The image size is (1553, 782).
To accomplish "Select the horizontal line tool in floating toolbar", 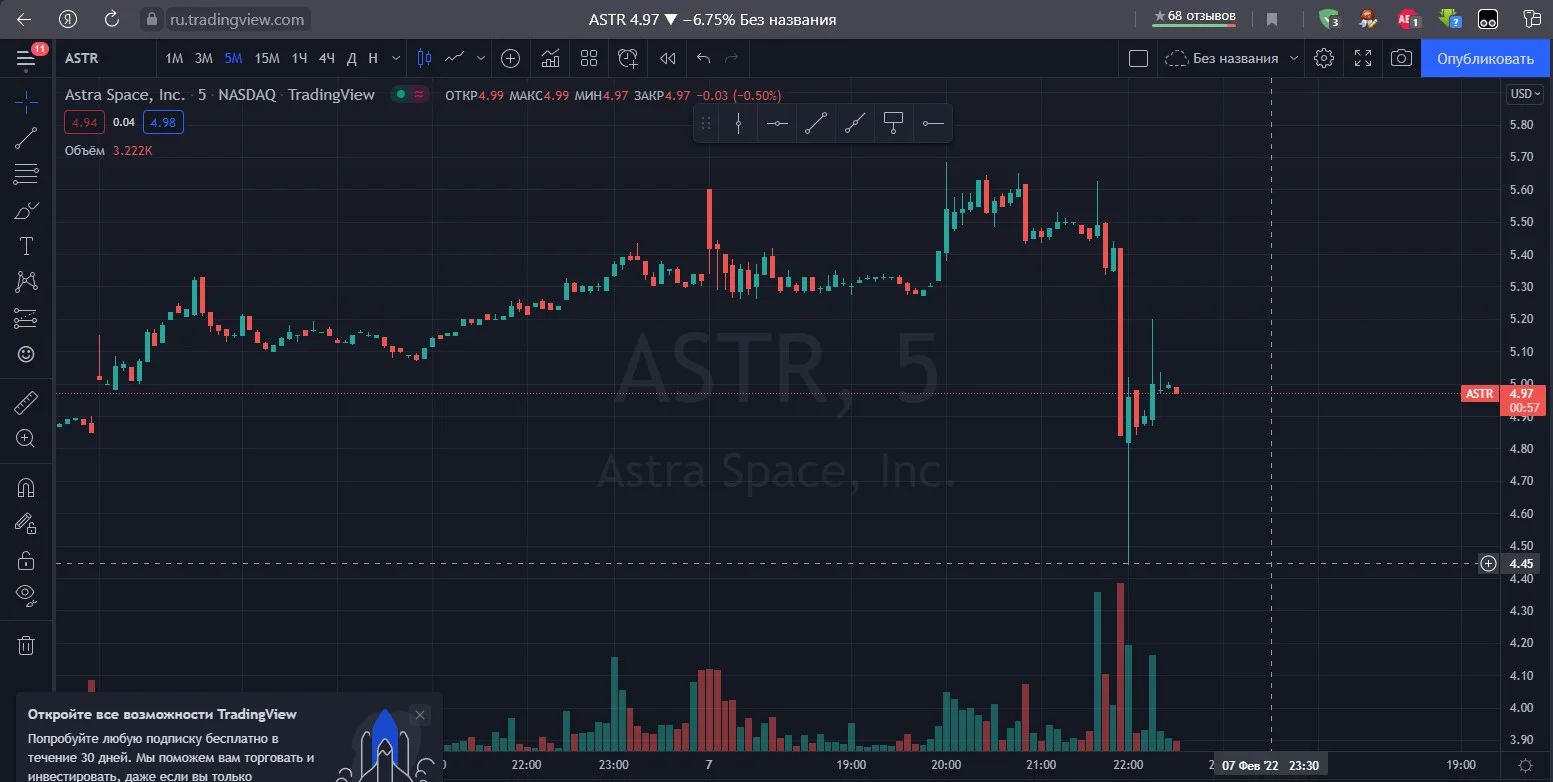I will click(777, 123).
